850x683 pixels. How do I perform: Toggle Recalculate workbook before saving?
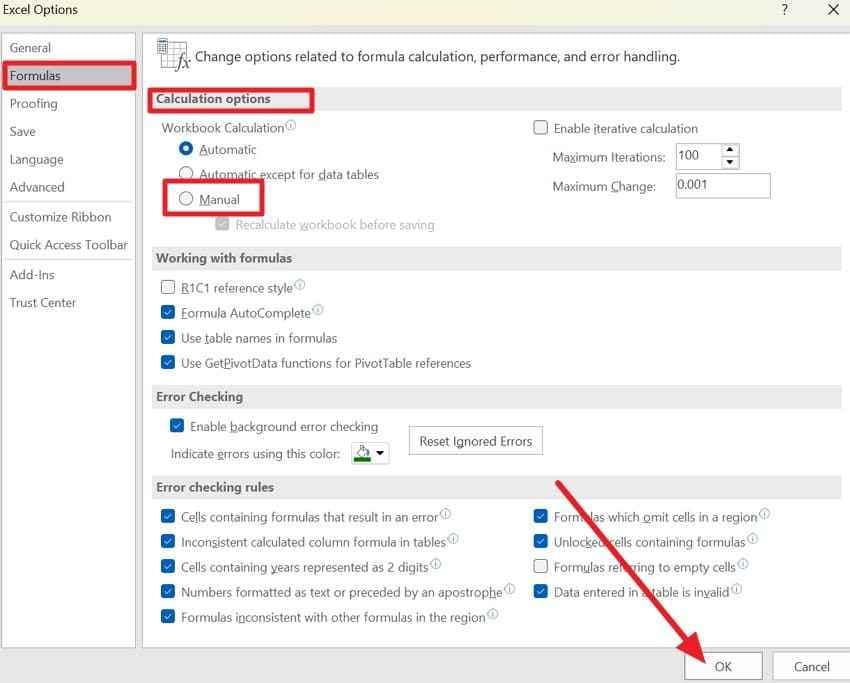(222, 224)
